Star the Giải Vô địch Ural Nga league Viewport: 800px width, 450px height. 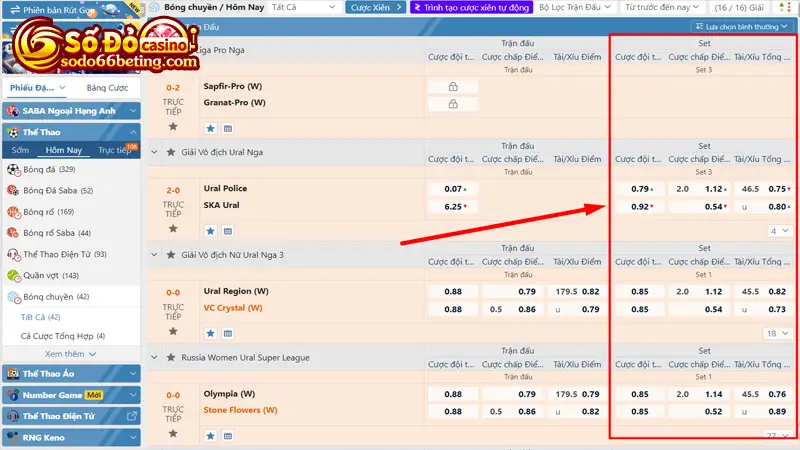(169, 152)
